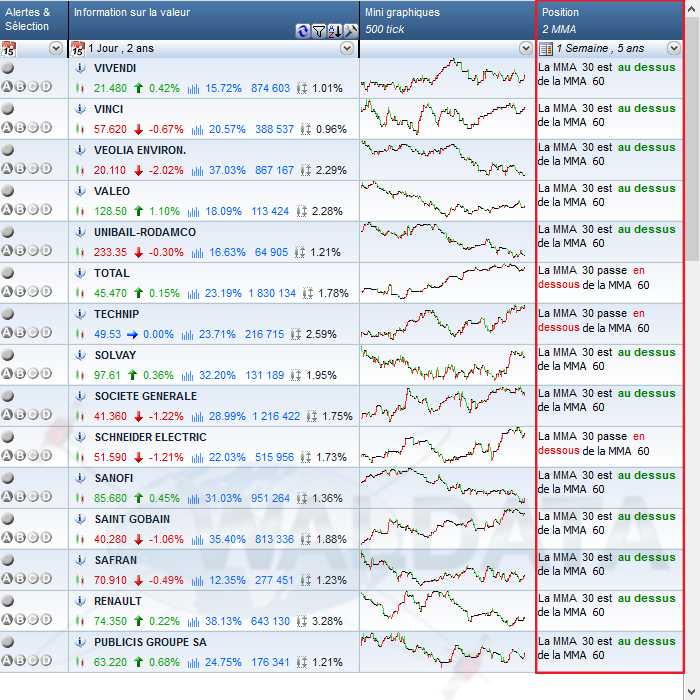Open Alertes & Sélection column dropdown arrow
Screen dimensions: 700x700
pos(56,48)
